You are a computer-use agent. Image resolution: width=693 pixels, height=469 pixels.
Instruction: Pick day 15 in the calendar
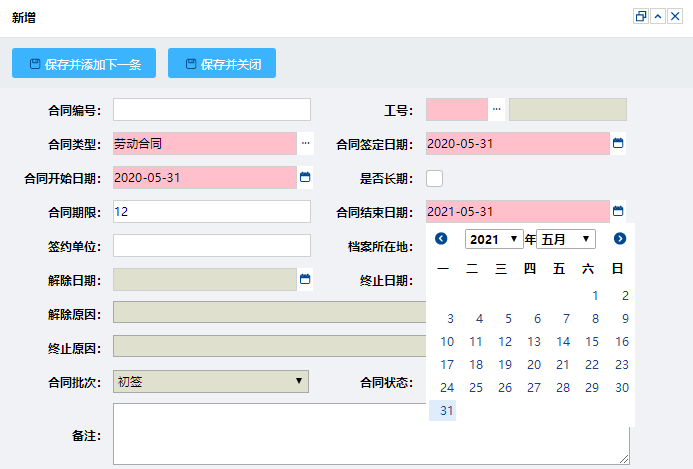coord(592,342)
